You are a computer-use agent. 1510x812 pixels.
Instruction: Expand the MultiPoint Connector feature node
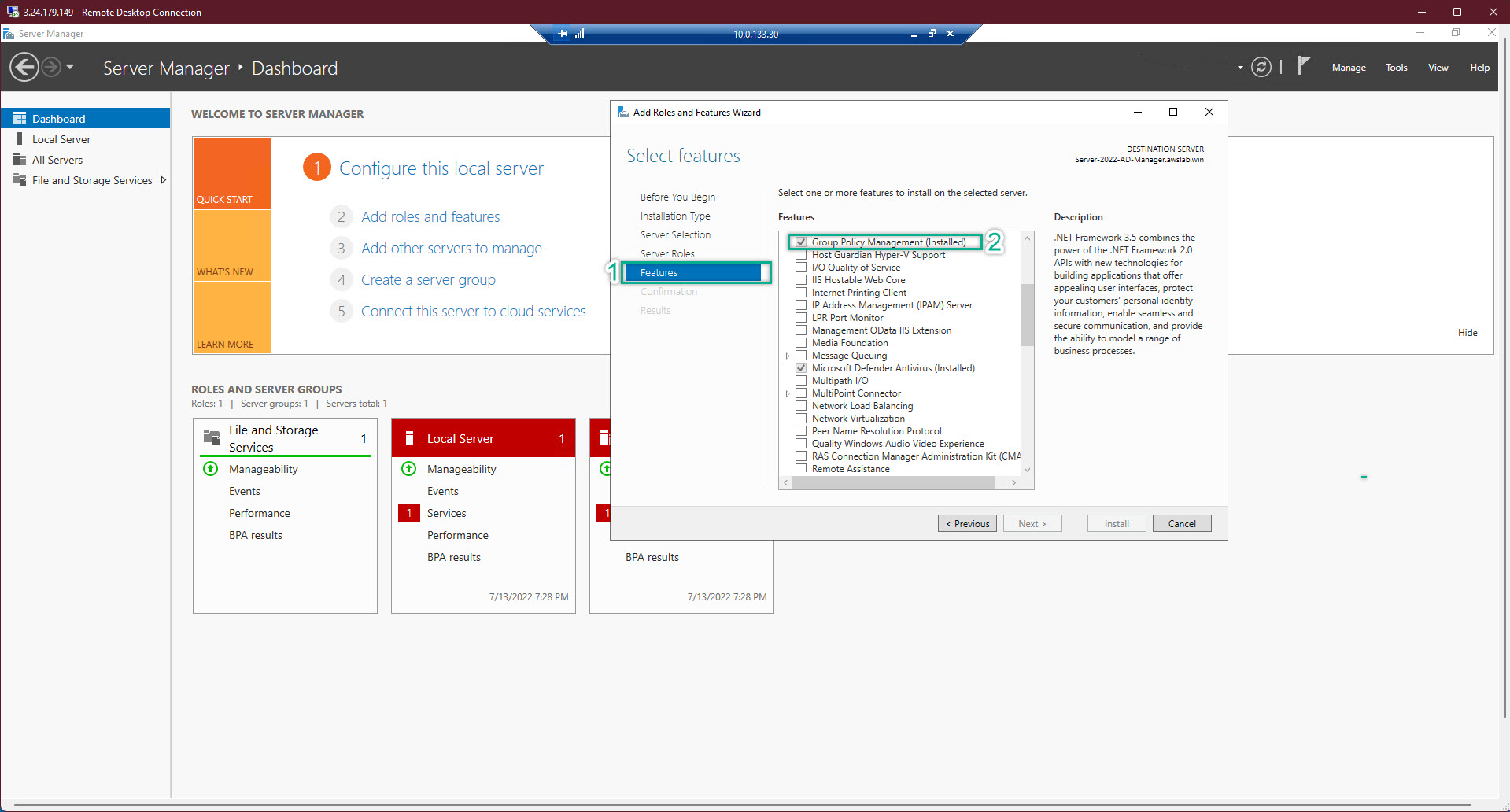pos(788,393)
